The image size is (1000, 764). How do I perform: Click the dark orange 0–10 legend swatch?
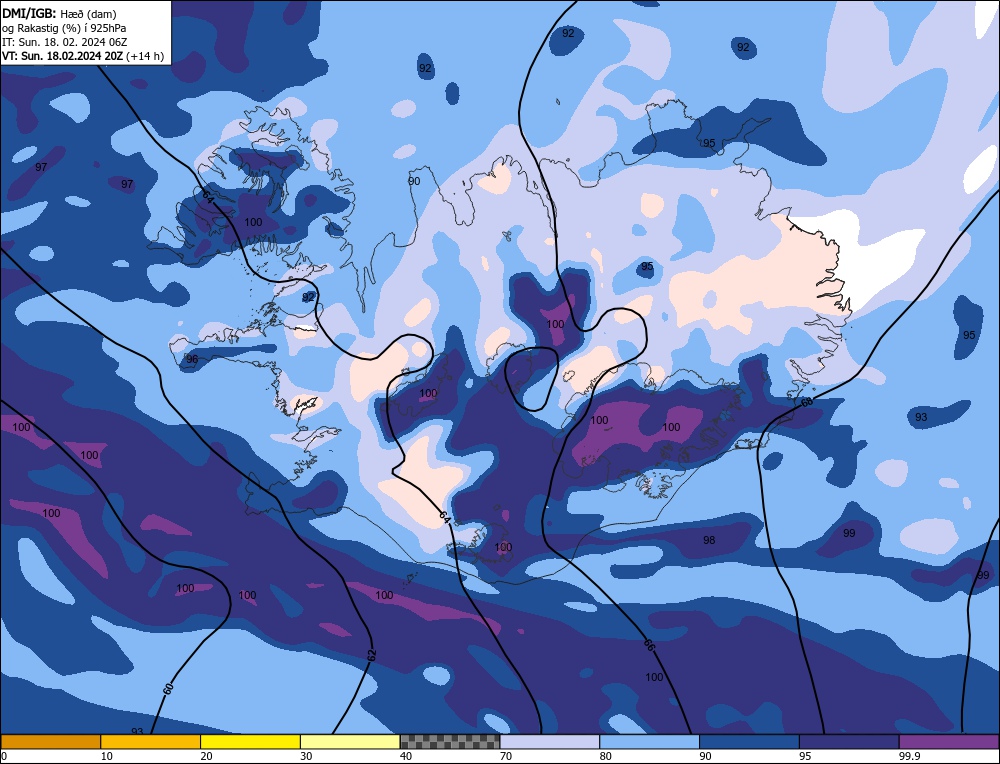(x=50, y=741)
